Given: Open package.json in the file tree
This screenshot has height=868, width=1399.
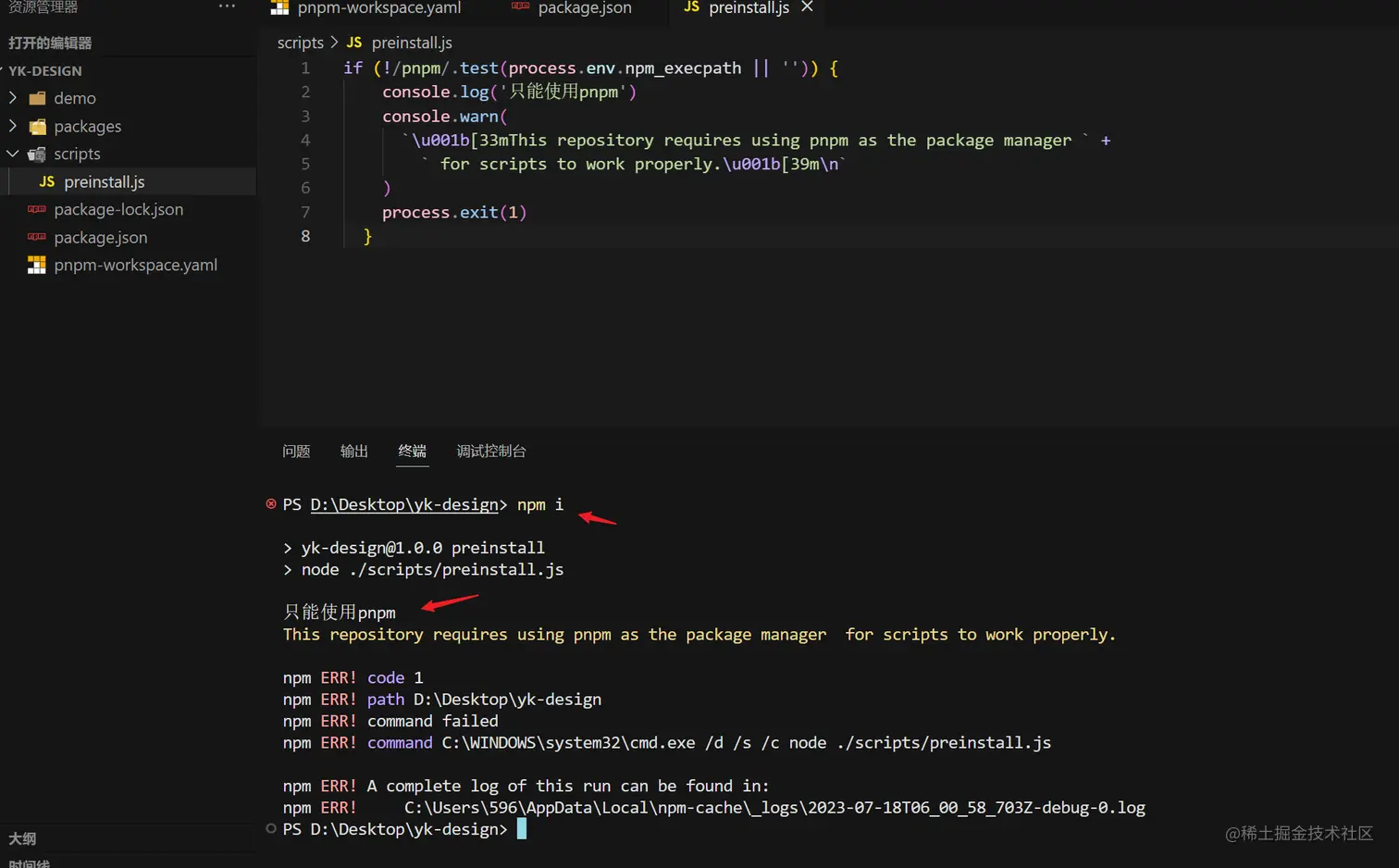Looking at the screenshot, I should [128, 237].
